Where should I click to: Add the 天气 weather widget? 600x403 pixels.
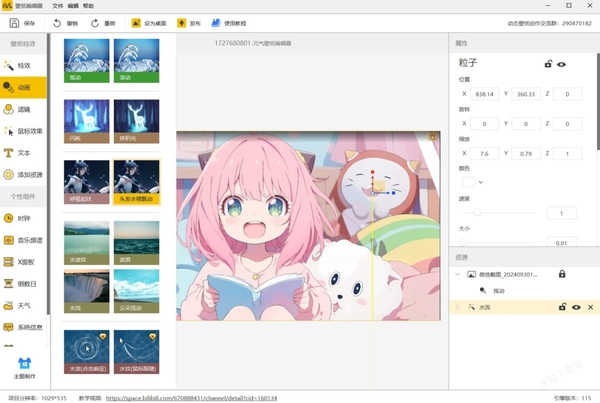(23, 305)
